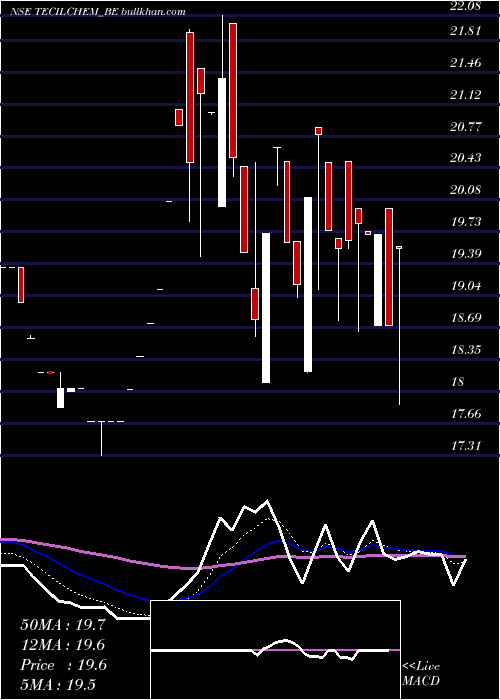
Task: Click the 5MA : 19.5 reading
Action: [x=58, y=684]
